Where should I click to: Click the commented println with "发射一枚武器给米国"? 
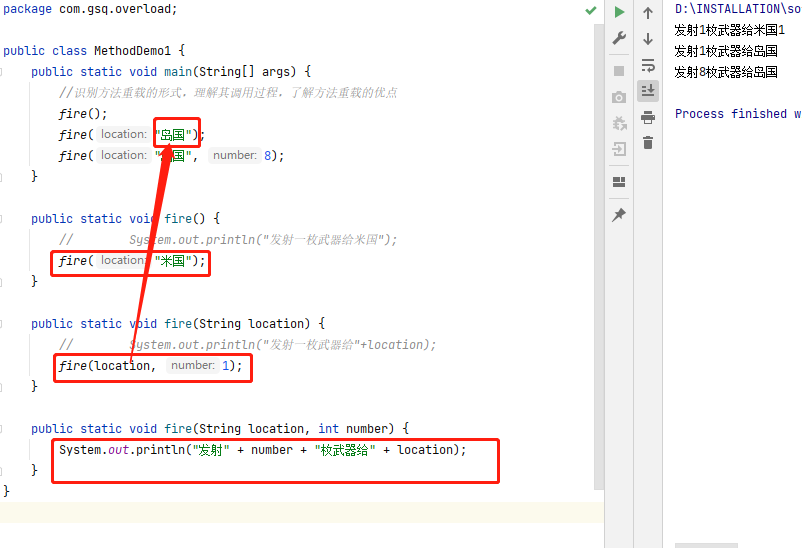click(x=228, y=239)
